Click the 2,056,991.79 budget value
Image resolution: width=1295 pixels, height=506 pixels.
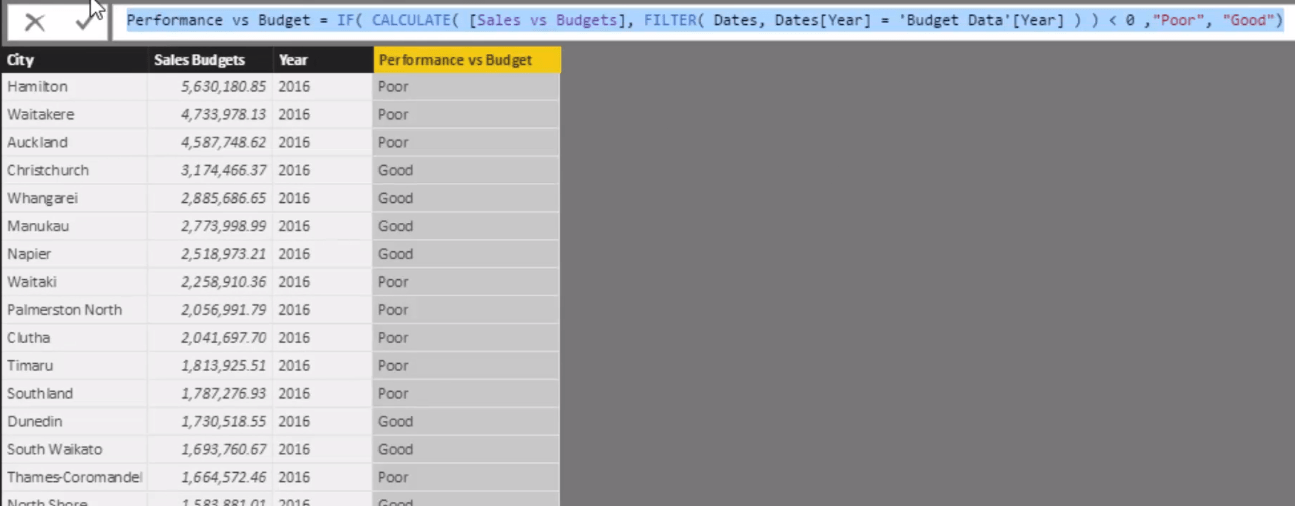pos(224,310)
